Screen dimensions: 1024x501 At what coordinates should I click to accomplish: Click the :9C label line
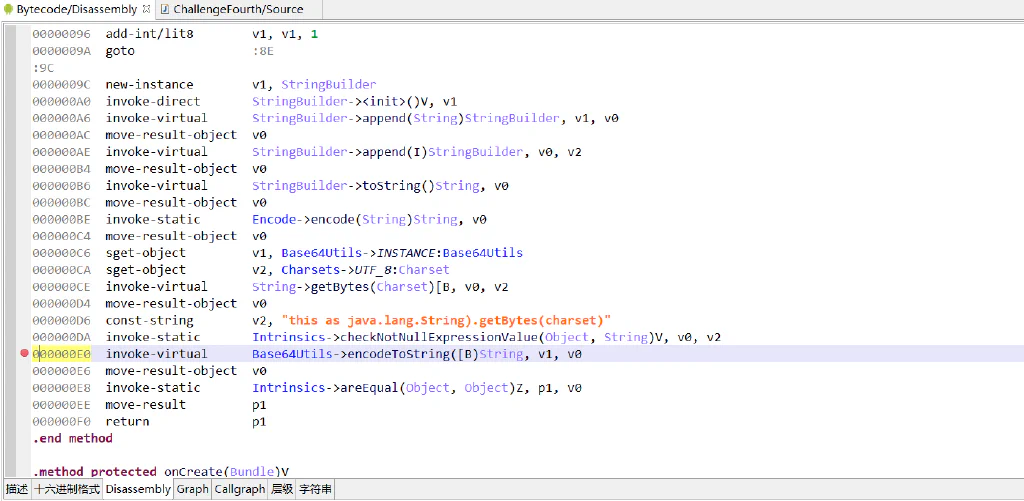click(44, 67)
